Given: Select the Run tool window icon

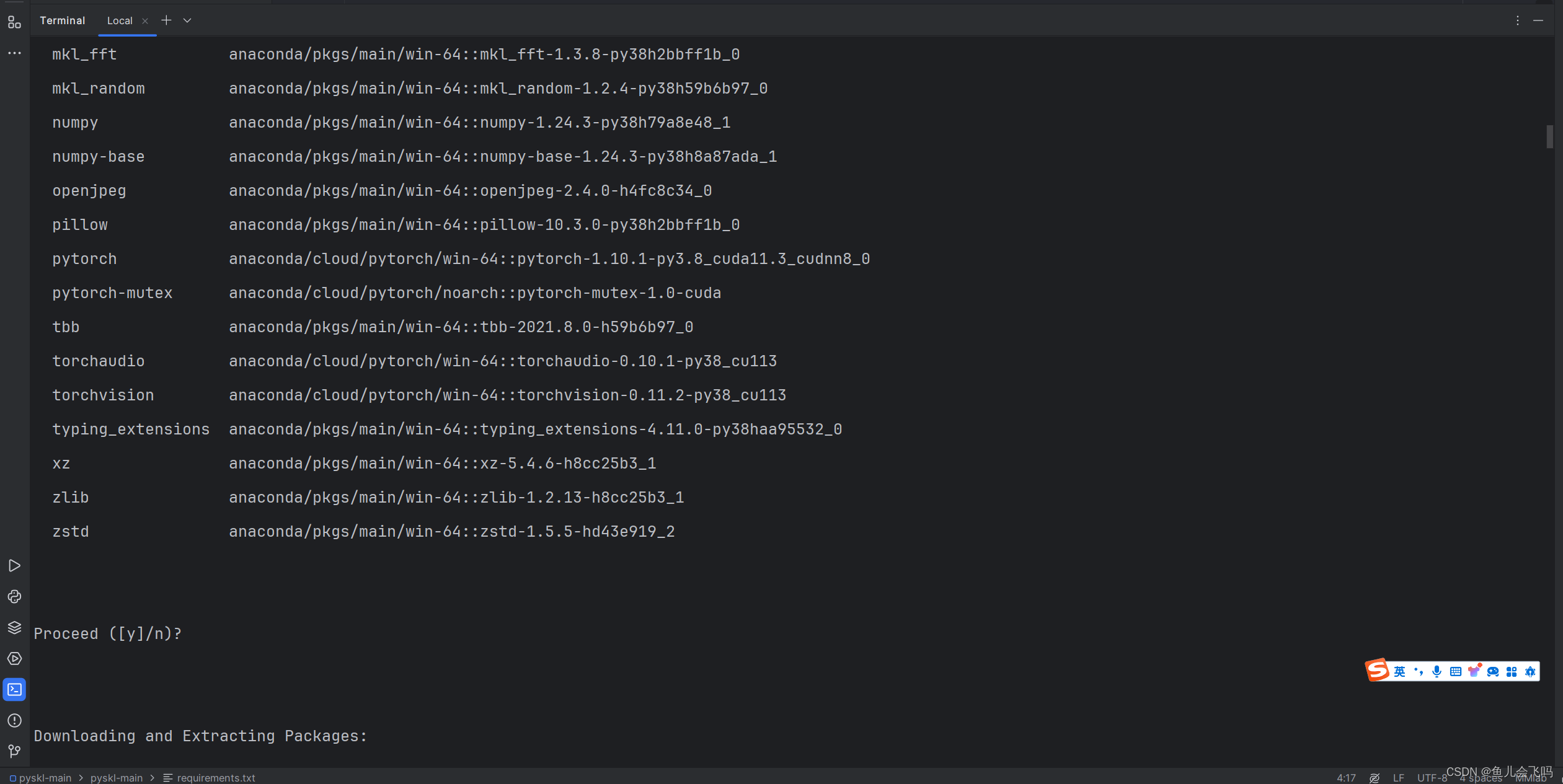Looking at the screenshot, I should 14,565.
